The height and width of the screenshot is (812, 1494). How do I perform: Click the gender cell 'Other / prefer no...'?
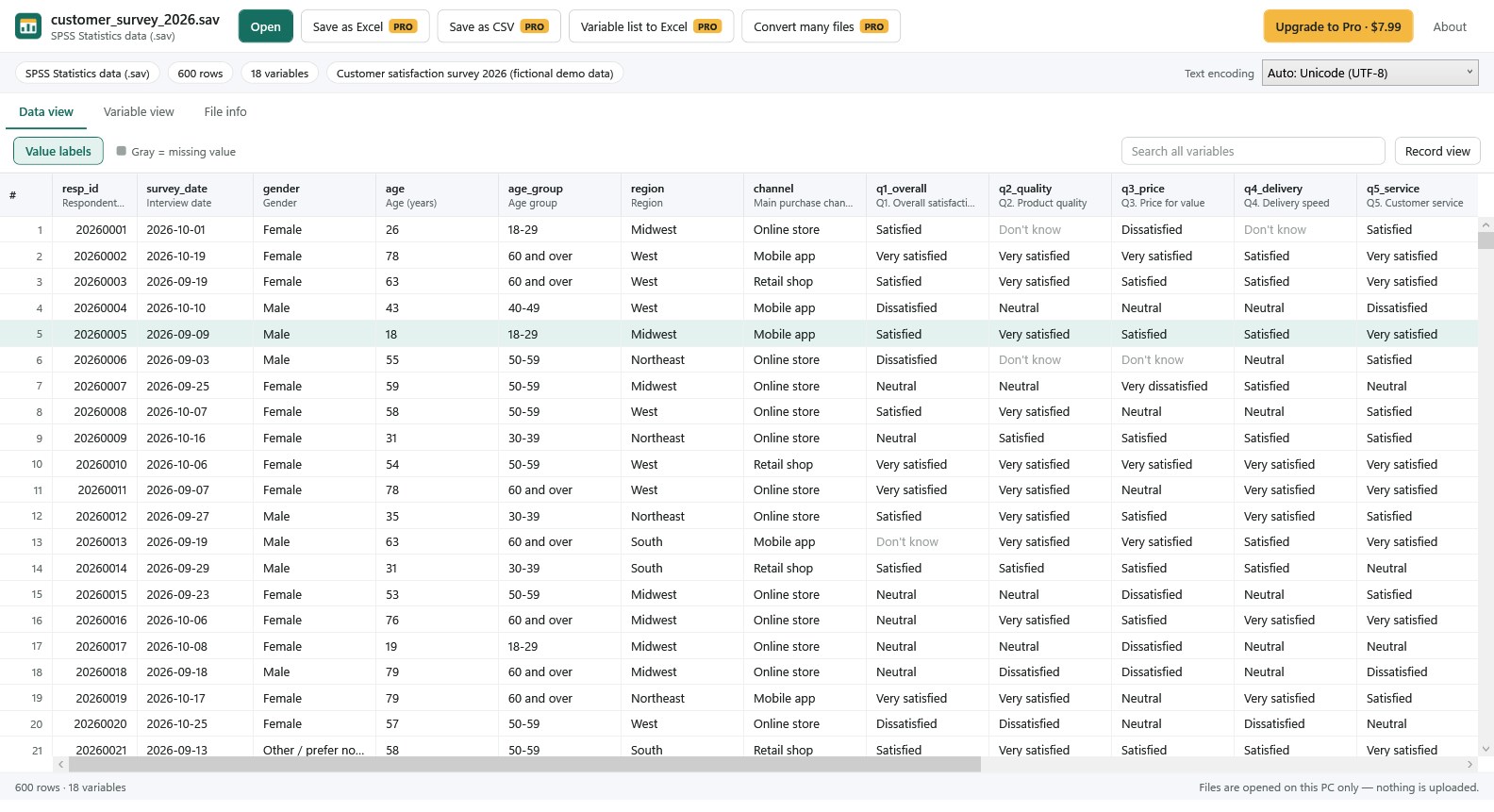314,750
